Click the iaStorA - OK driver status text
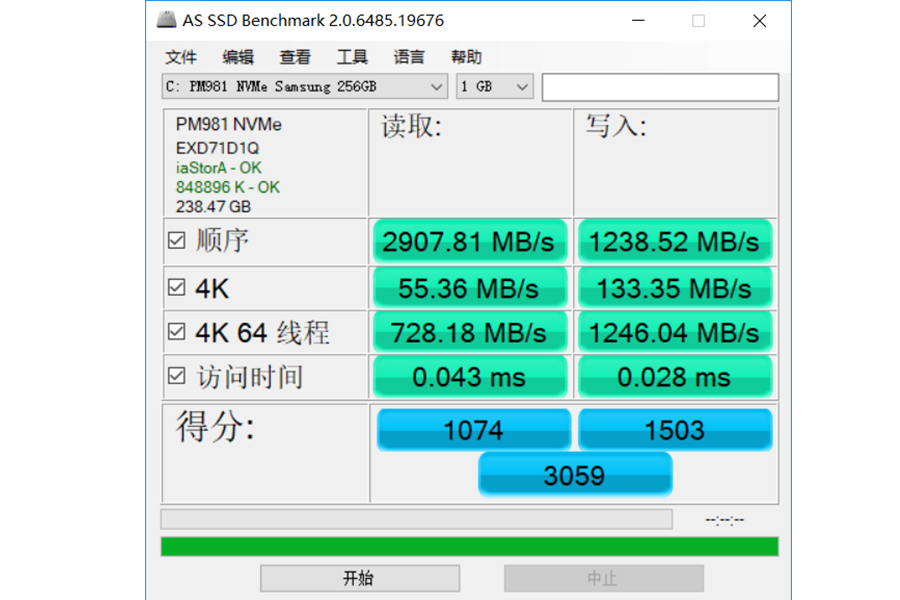This screenshot has height=600, width=900. pos(218,168)
